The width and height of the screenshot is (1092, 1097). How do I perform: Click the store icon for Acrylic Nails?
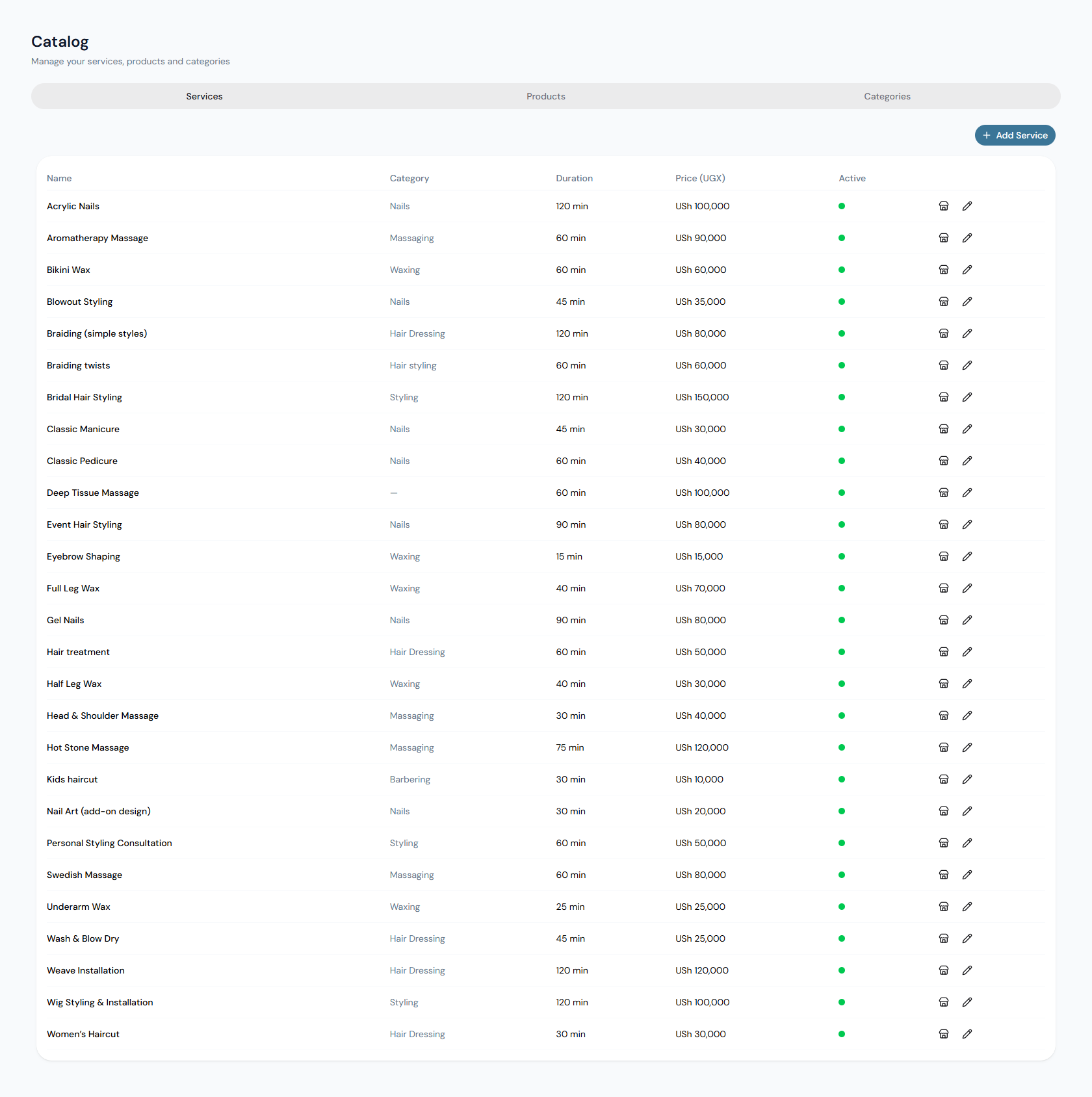click(944, 206)
